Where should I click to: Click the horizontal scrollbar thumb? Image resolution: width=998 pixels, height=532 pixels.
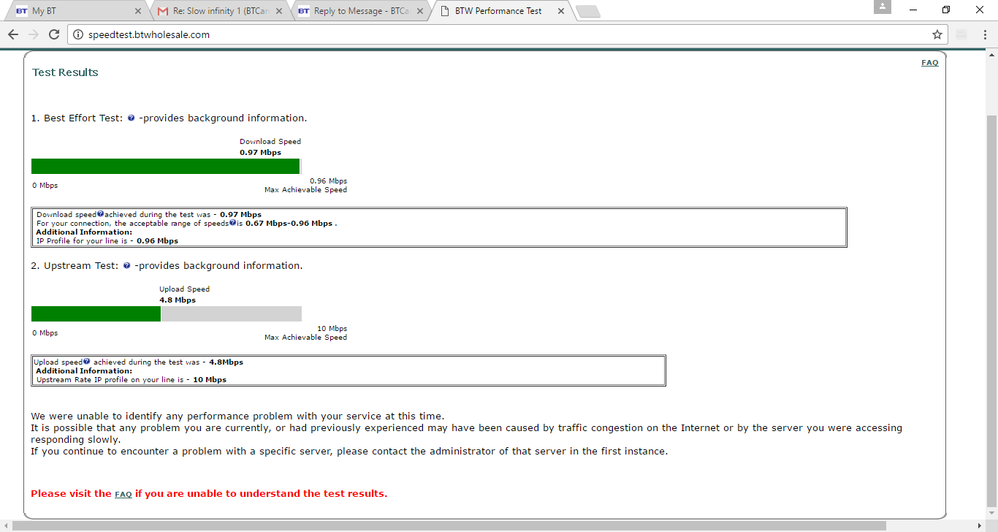(x=449, y=526)
